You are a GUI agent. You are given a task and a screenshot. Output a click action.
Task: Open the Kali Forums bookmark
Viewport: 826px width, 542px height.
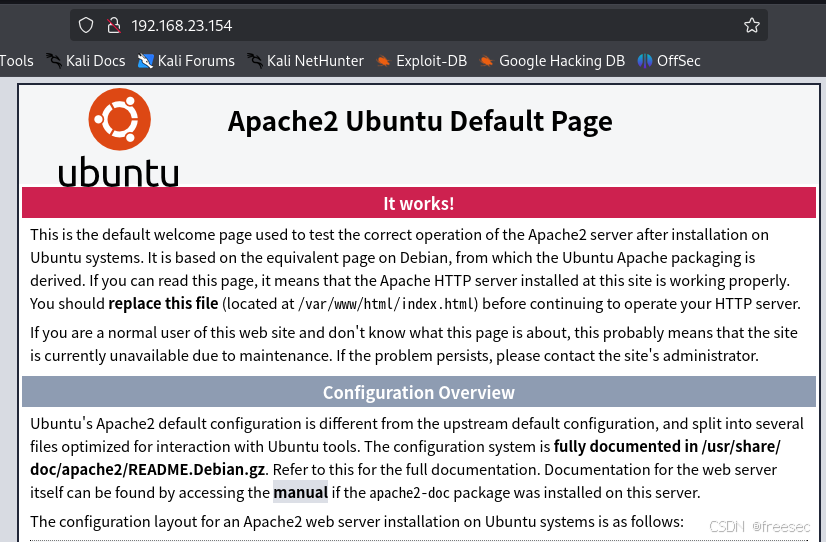point(186,61)
